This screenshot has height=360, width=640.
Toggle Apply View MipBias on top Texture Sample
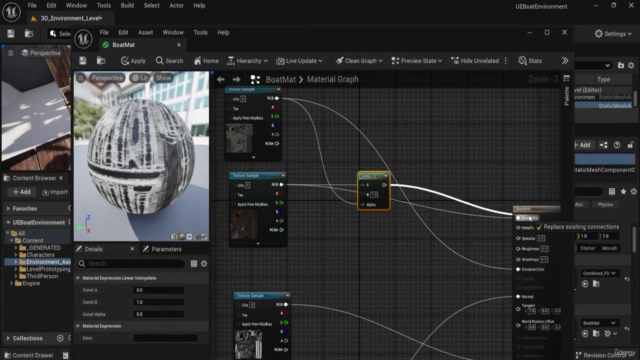[229, 118]
